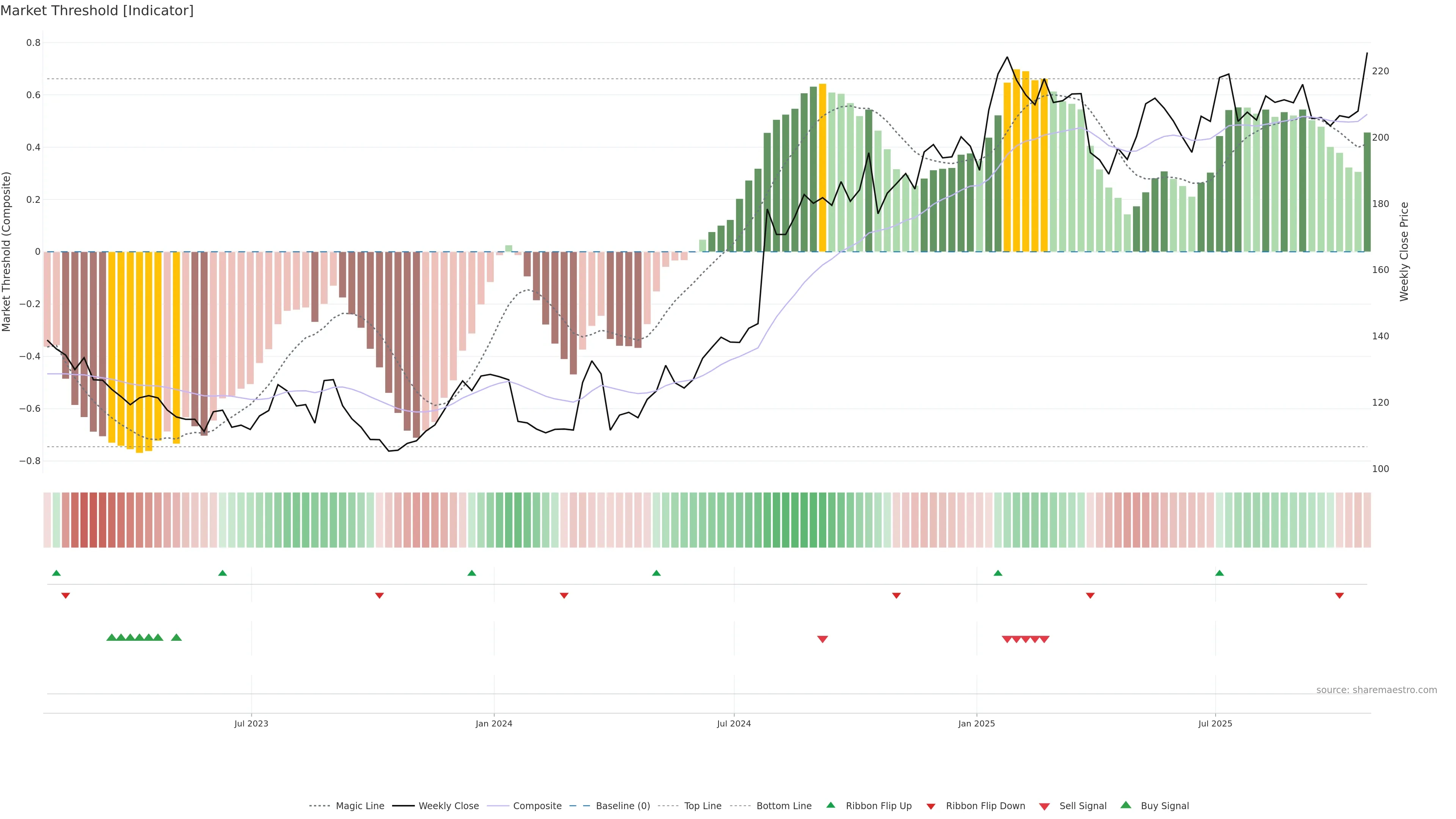1456x819 pixels.
Task: Click the Top Line legend label
Action: pyautogui.click(x=703, y=806)
